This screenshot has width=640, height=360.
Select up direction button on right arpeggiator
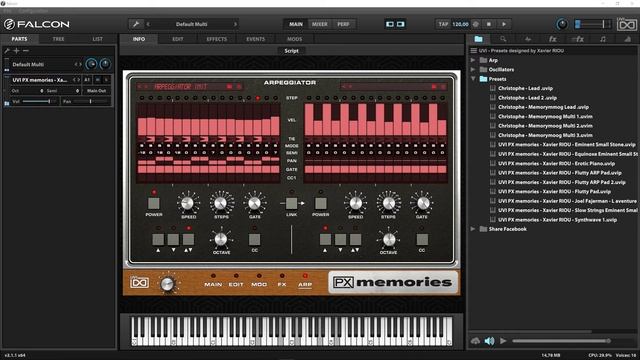(x=325, y=239)
